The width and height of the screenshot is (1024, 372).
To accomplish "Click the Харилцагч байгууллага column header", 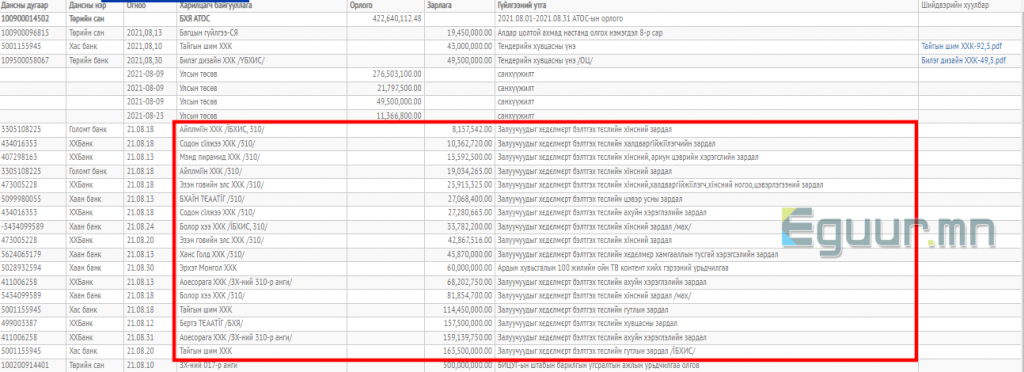I will point(216,5).
